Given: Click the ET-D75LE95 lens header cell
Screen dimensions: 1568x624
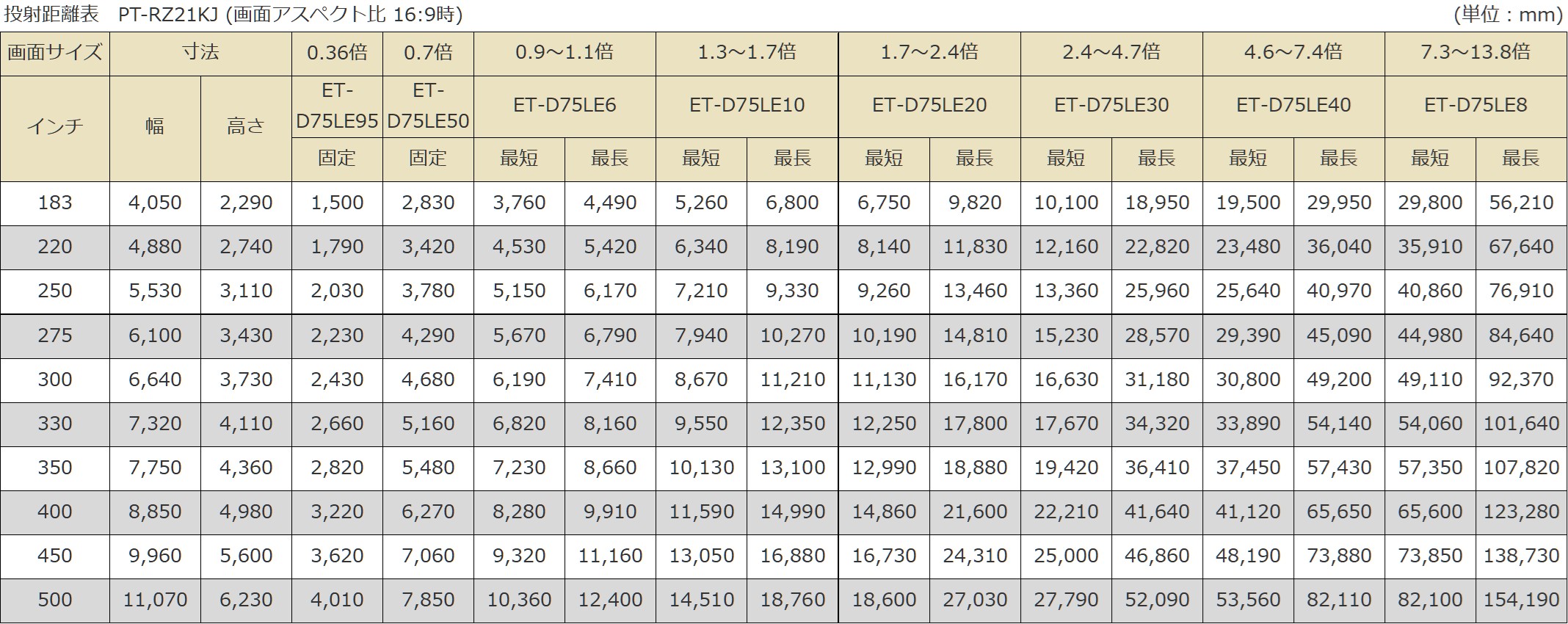Looking at the screenshot, I should pyautogui.click(x=337, y=106).
